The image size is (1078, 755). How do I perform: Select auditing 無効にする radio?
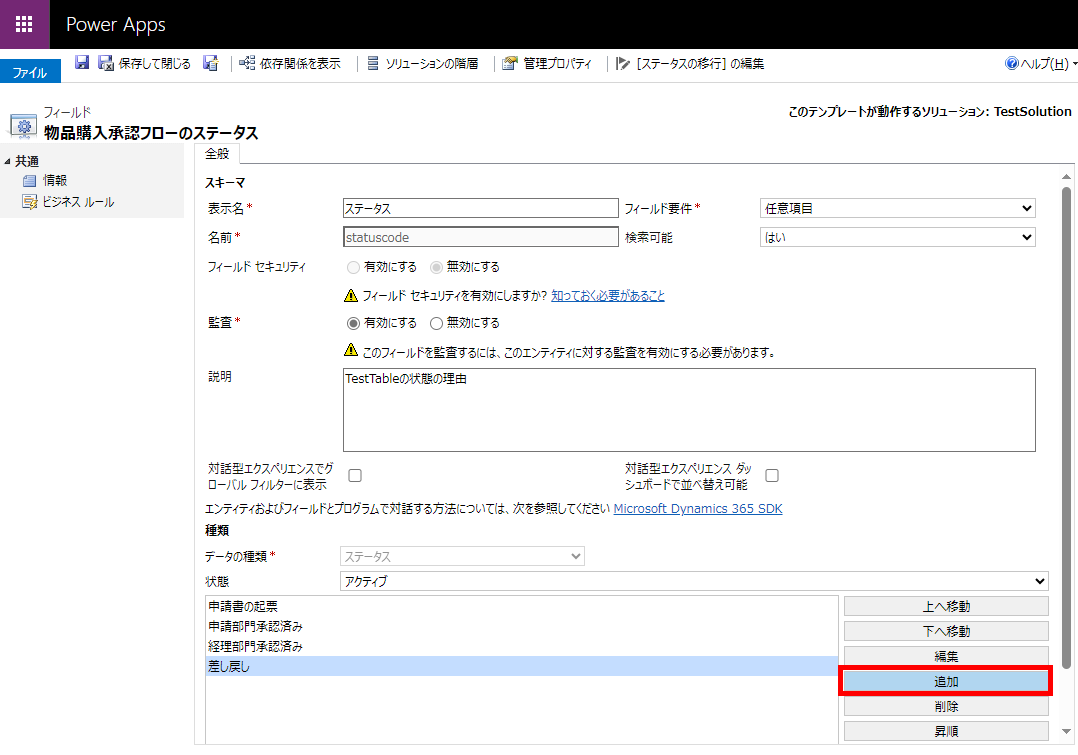click(436, 323)
